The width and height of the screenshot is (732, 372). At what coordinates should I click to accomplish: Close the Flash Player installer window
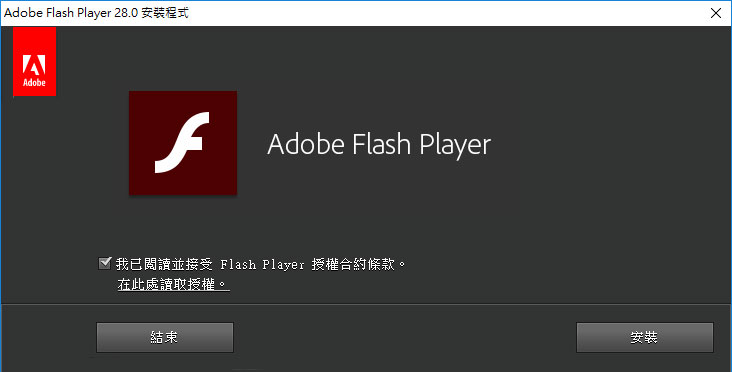(x=716, y=13)
